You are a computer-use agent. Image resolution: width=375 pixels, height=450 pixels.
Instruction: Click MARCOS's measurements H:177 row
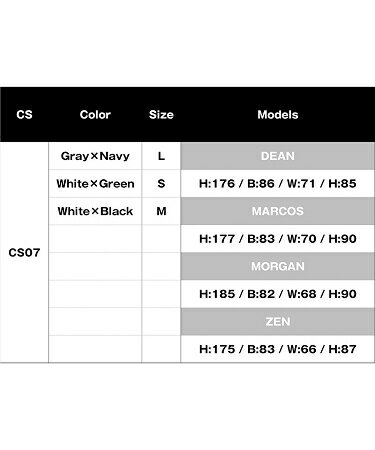click(x=278, y=239)
